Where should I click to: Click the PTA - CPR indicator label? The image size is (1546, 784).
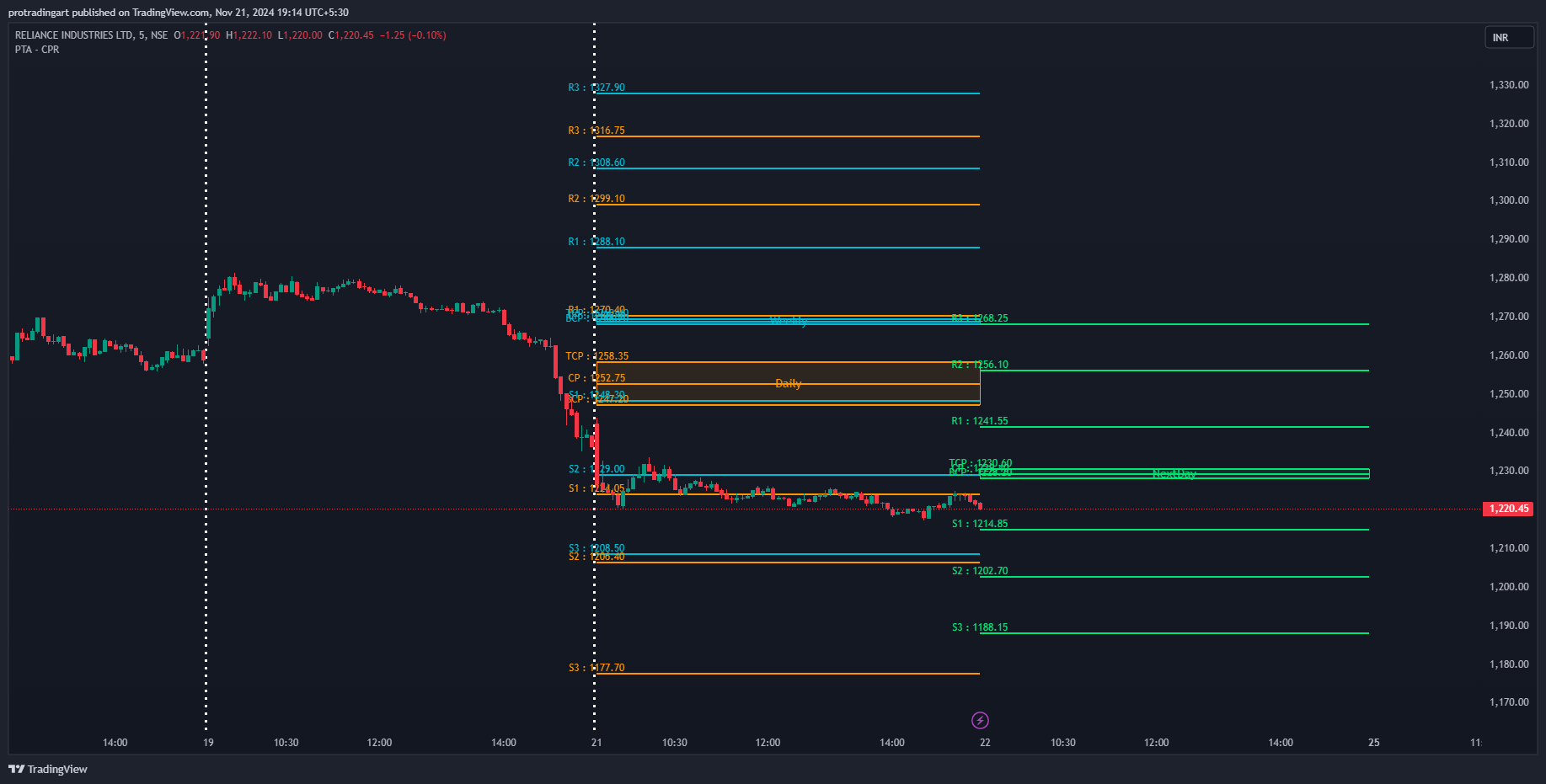point(37,50)
